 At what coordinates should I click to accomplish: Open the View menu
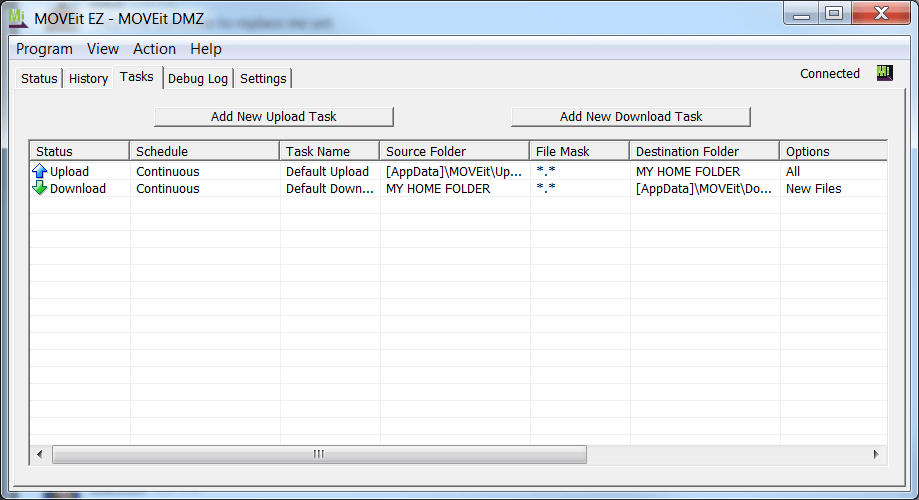click(x=102, y=49)
